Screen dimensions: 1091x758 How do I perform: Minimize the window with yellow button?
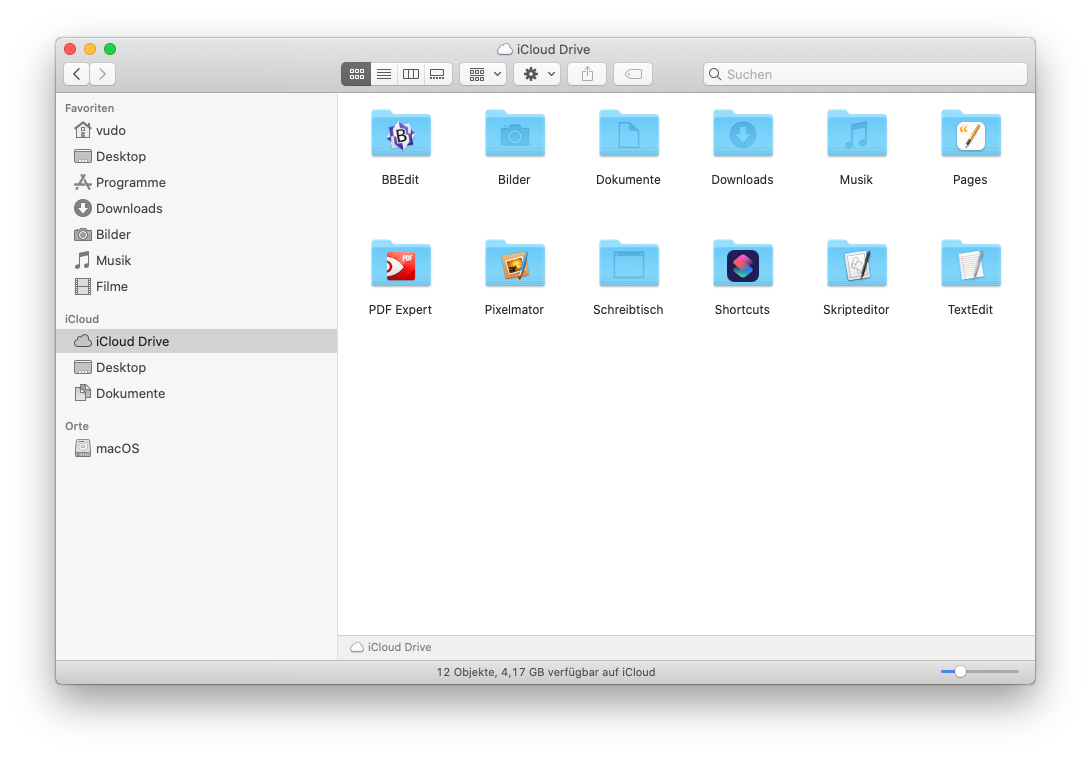pyautogui.click(x=90, y=49)
